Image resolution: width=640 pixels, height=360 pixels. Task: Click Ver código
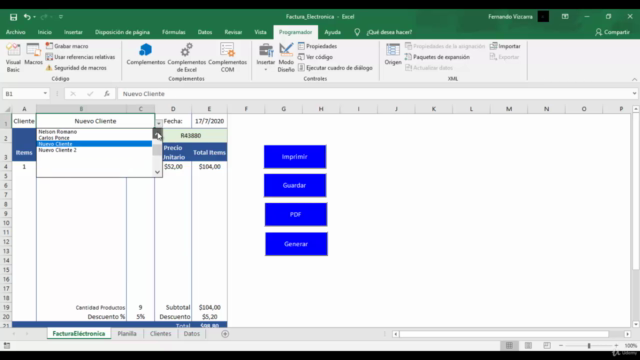click(x=315, y=57)
